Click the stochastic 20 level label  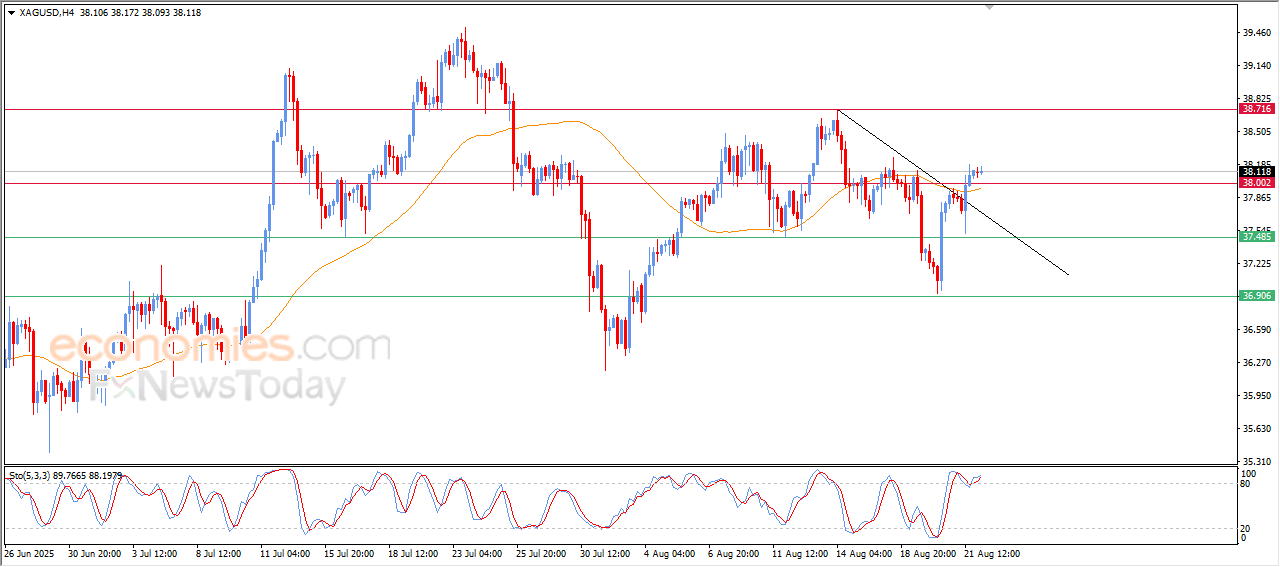coord(1245,528)
